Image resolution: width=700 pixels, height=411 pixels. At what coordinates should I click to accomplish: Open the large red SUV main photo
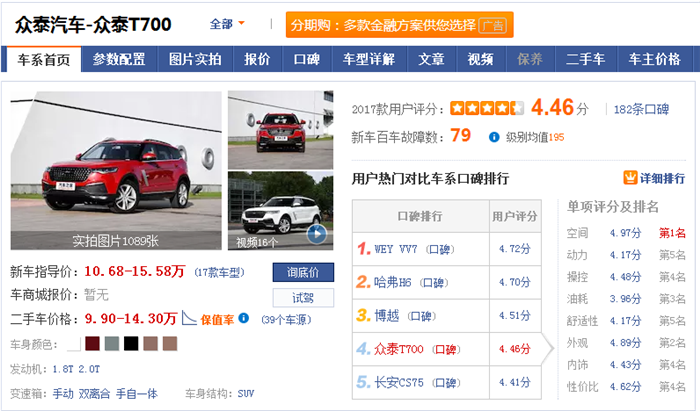point(116,170)
